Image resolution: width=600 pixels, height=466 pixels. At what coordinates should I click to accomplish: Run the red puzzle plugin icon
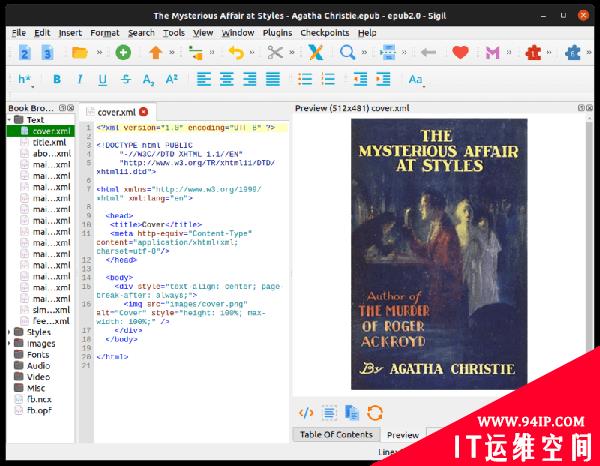[x=533, y=52]
